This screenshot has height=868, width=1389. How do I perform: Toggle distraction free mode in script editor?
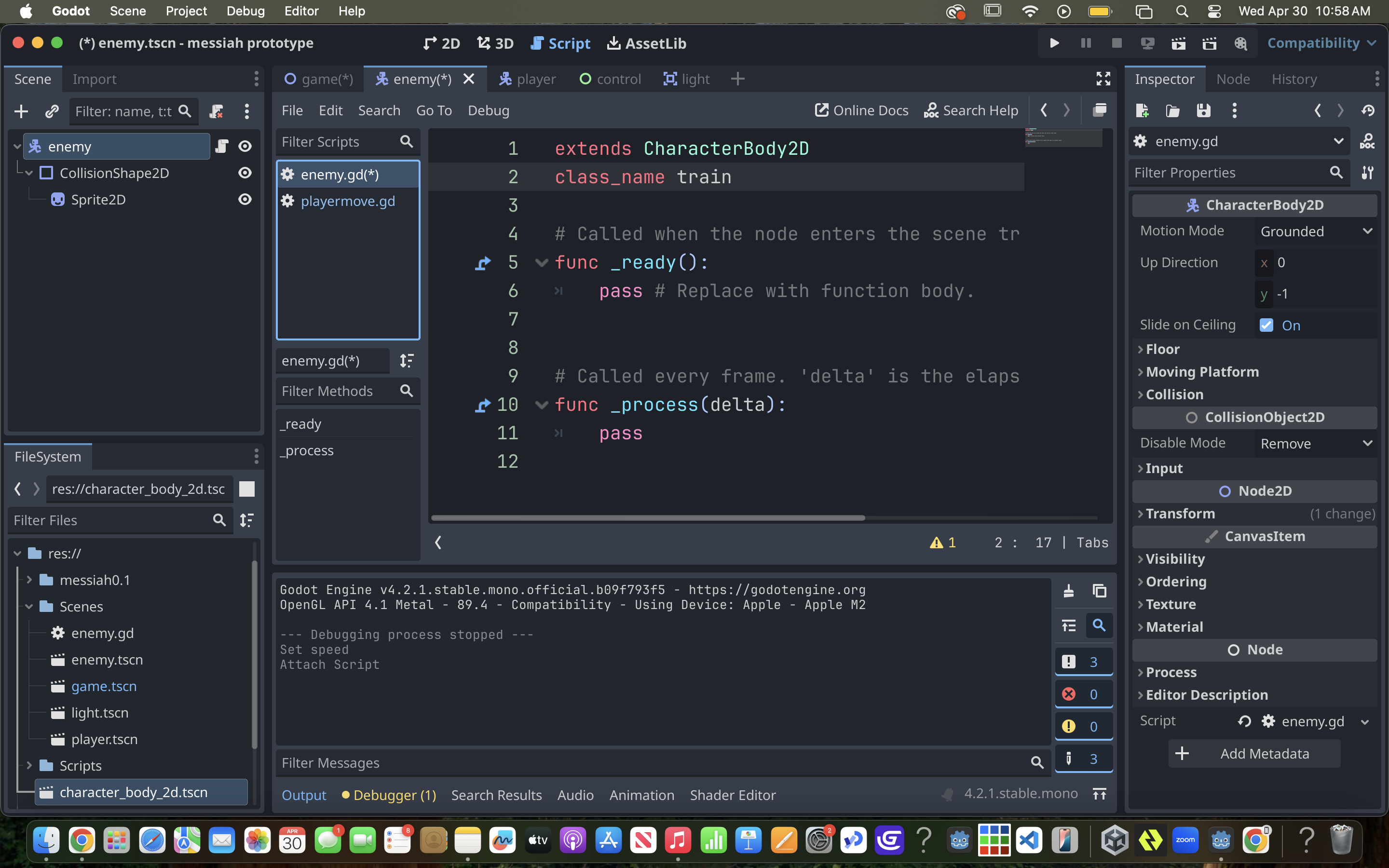click(x=1103, y=79)
